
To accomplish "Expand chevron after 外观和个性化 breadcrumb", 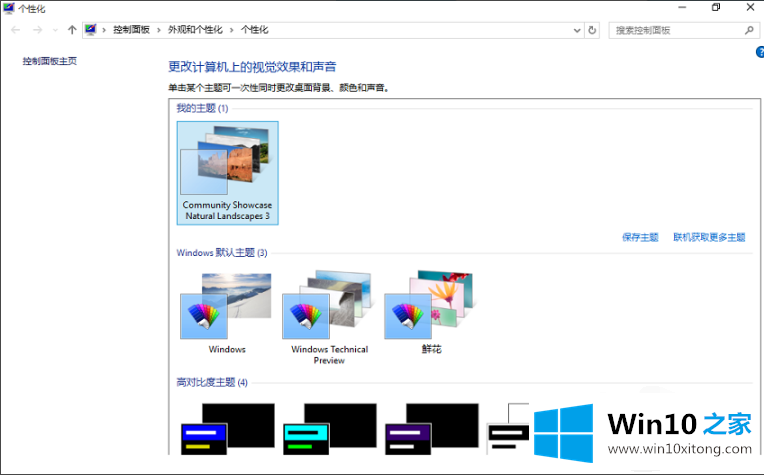I will tap(231, 30).
